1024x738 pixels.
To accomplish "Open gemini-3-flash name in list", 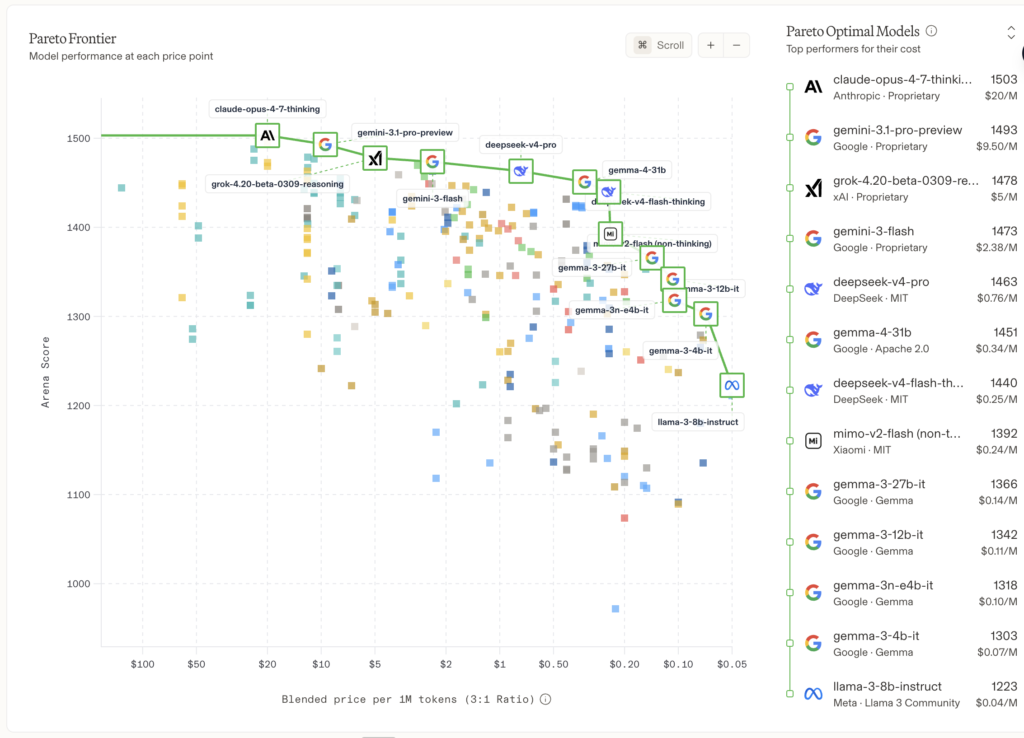I will pyautogui.click(x=873, y=231).
